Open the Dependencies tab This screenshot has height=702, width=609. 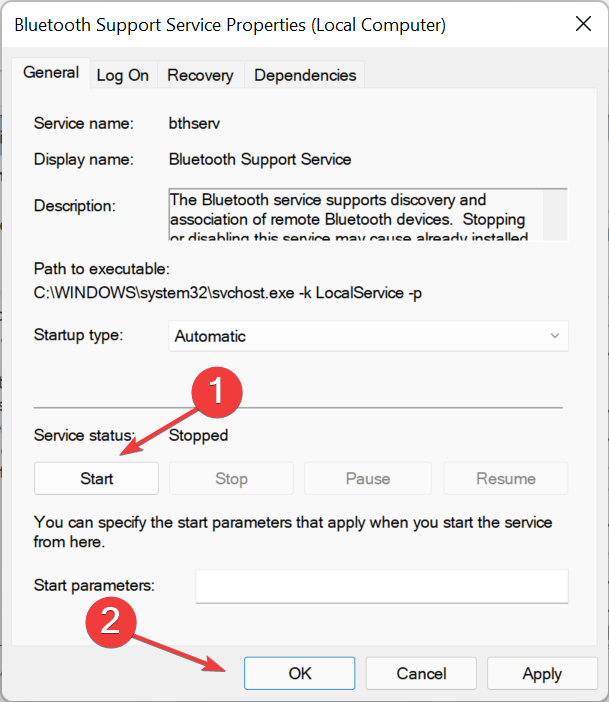305,75
